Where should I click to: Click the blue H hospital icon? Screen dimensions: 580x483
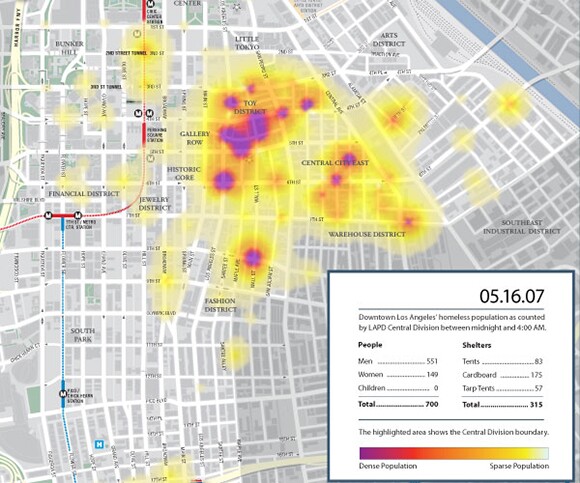[99, 444]
